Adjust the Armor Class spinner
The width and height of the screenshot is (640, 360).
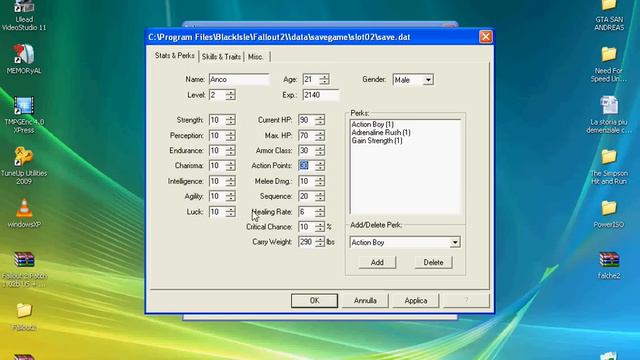pos(320,151)
